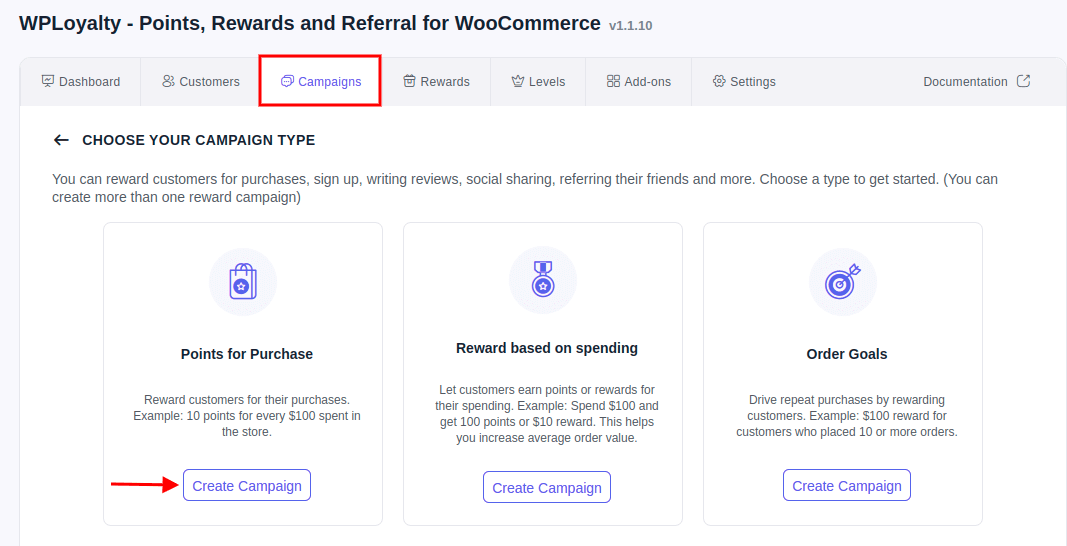Click the Points for Purchase card title

coord(247,354)
